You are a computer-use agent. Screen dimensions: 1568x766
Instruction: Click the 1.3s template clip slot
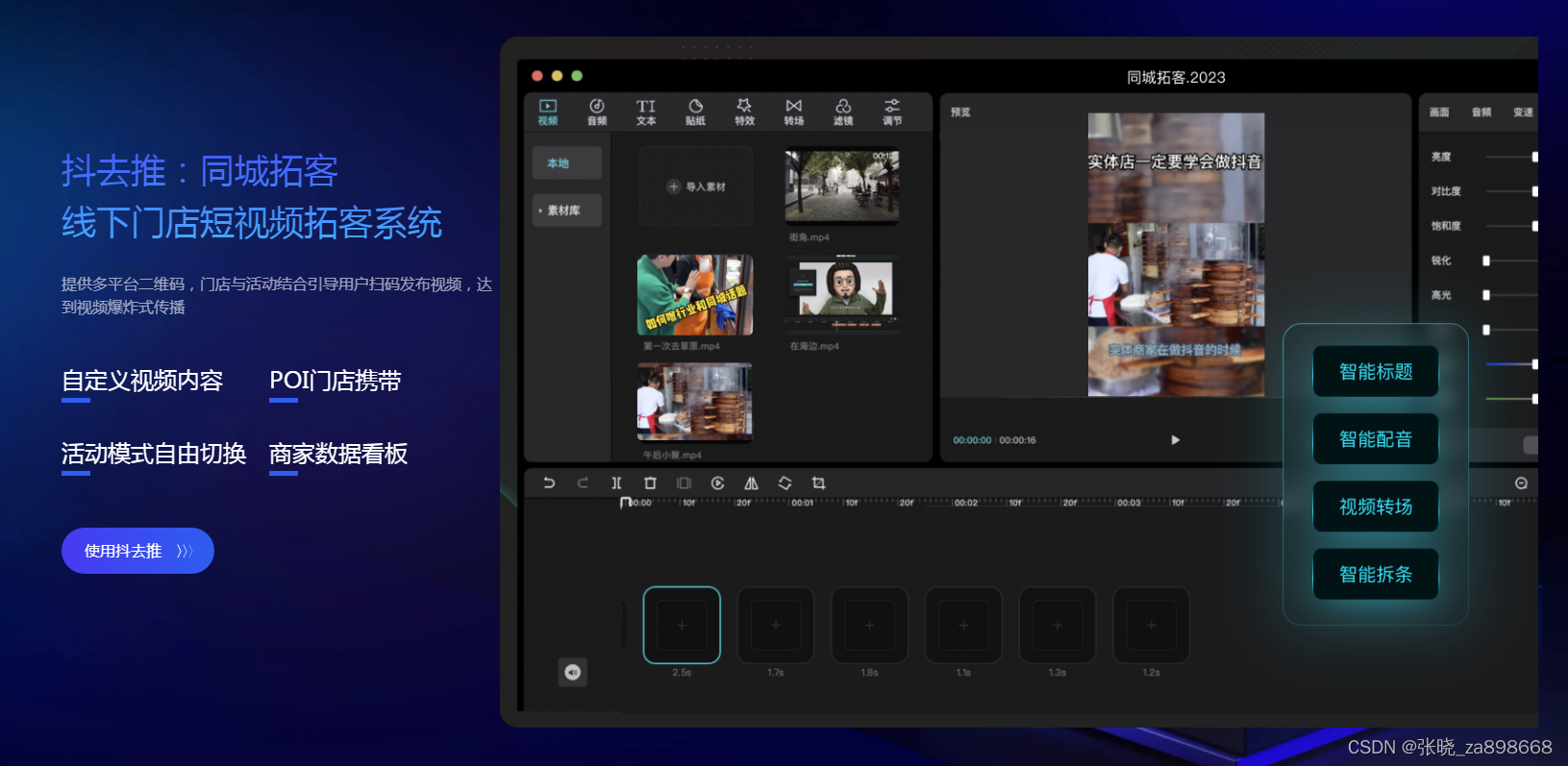pyautogui.click(x=1058, y=625)
